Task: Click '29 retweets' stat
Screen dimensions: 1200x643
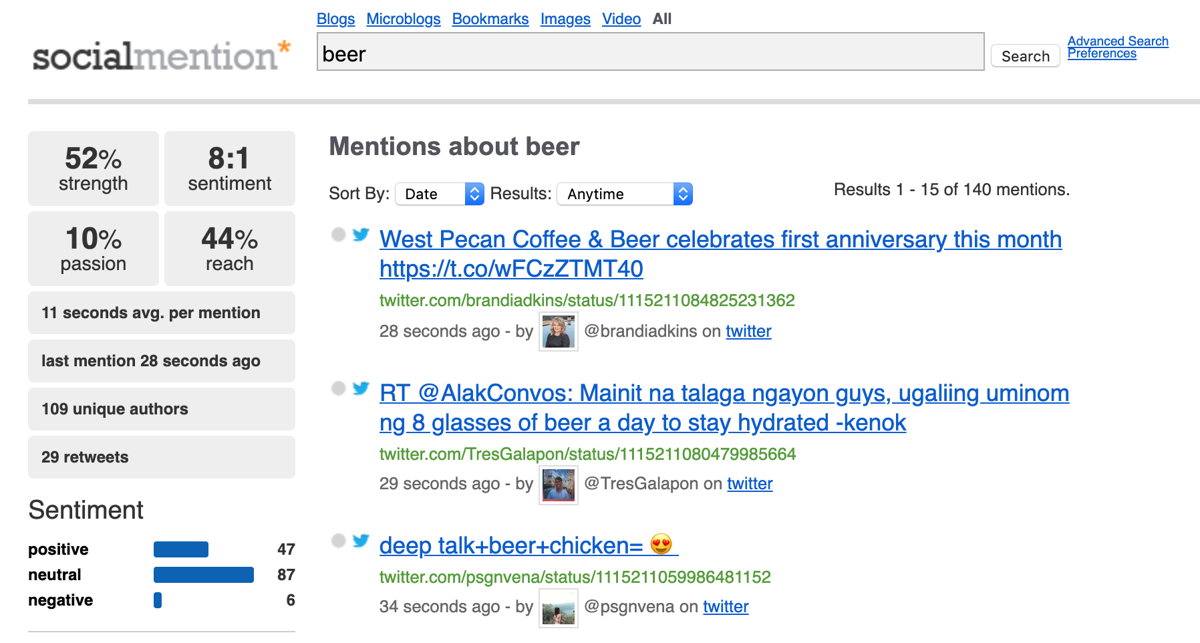Action: point(162,457)
